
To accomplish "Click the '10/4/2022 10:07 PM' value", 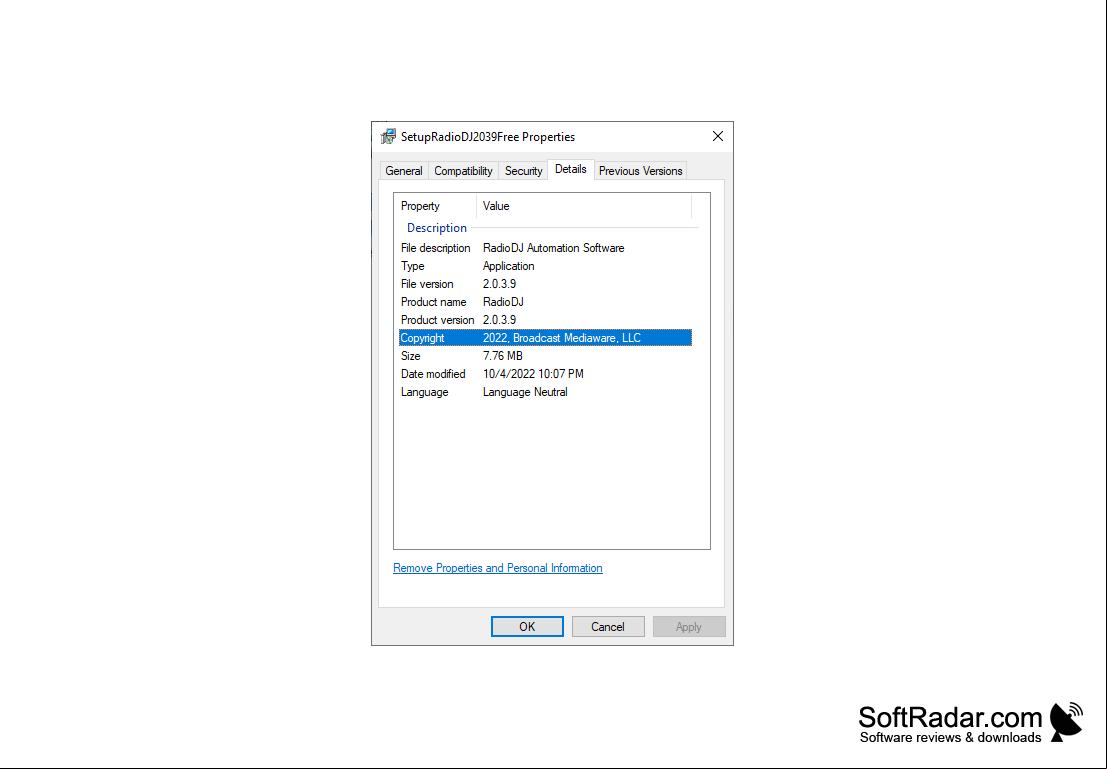I will (533, 374).
